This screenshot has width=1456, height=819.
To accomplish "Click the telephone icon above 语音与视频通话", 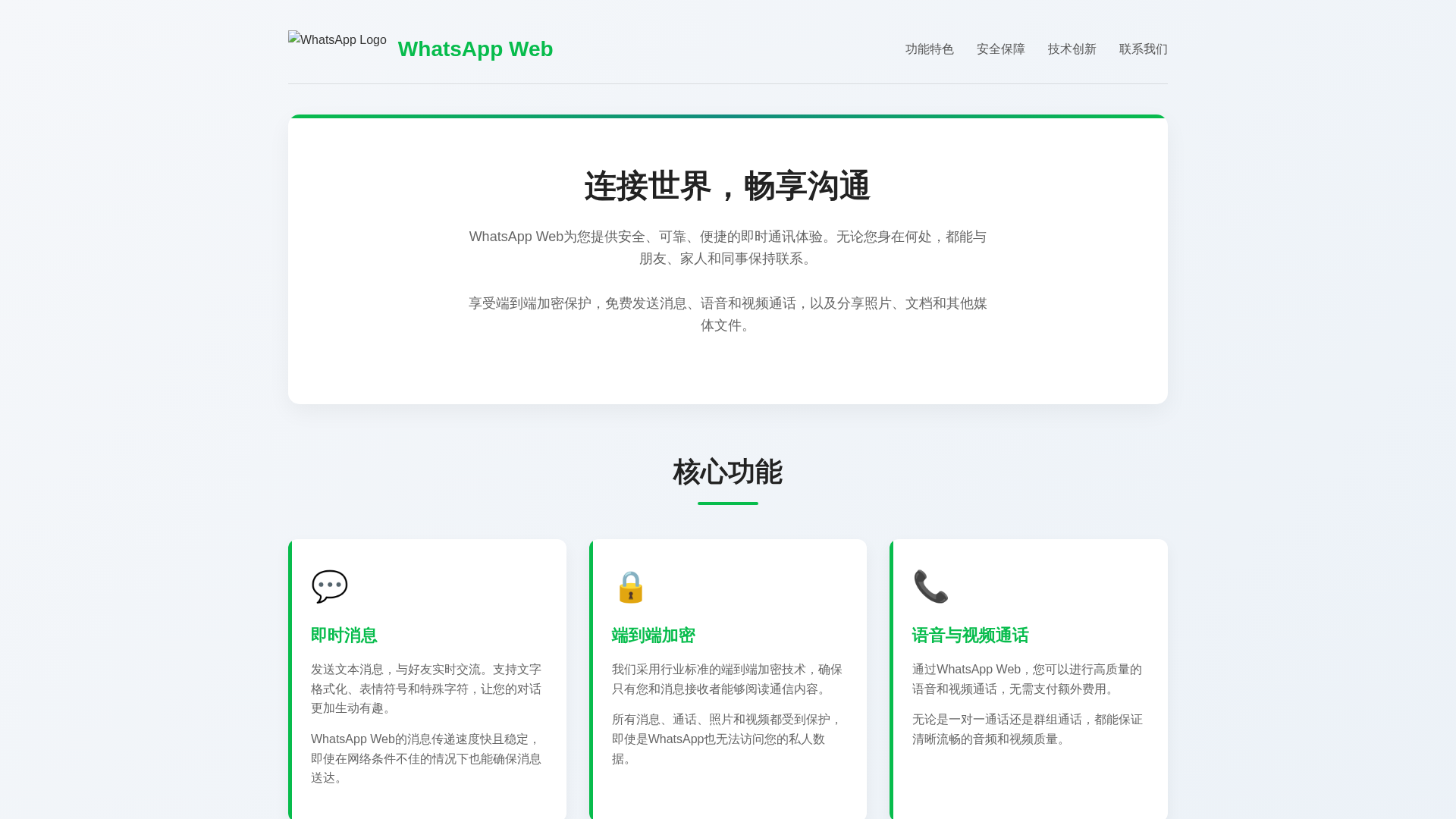I will click(x=930, y=587).
